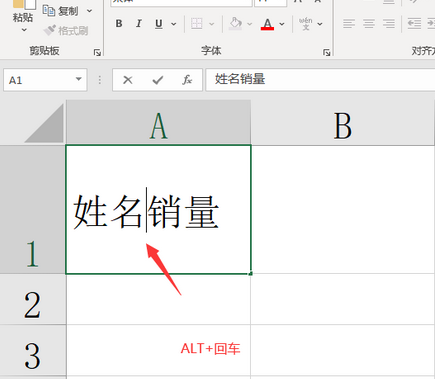Open 字体 font dialog launcher
Viewport: 435px width, 379px height.
[326, 52]
